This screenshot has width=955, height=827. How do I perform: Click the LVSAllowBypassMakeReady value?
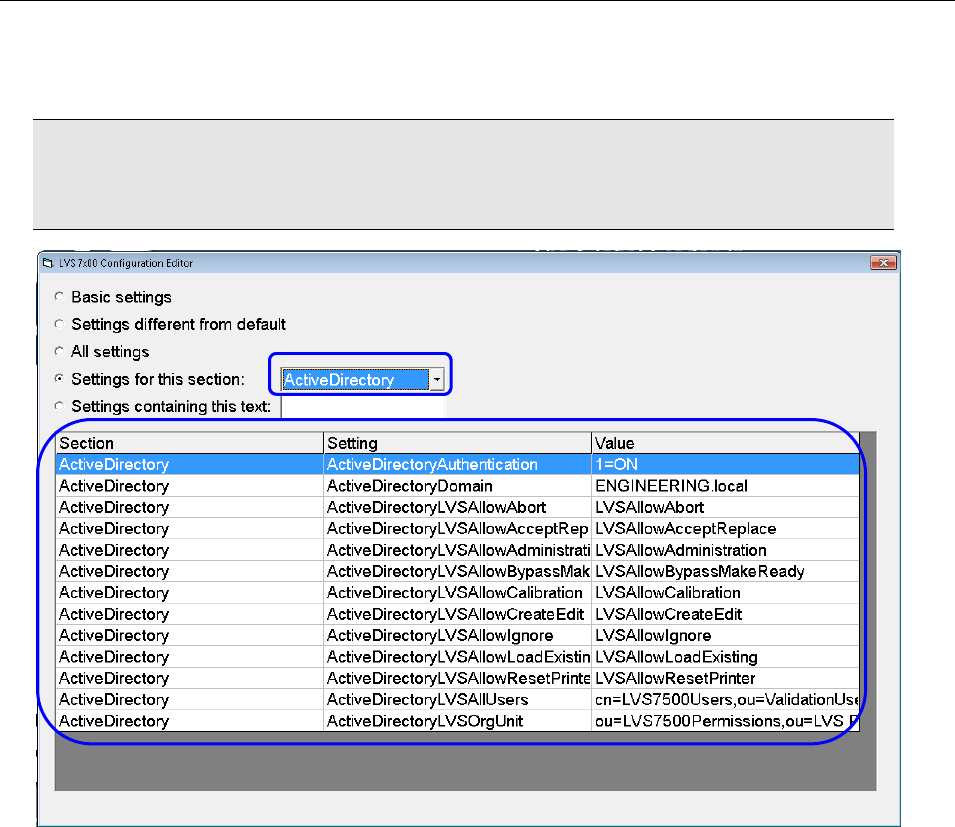(725, 571)
